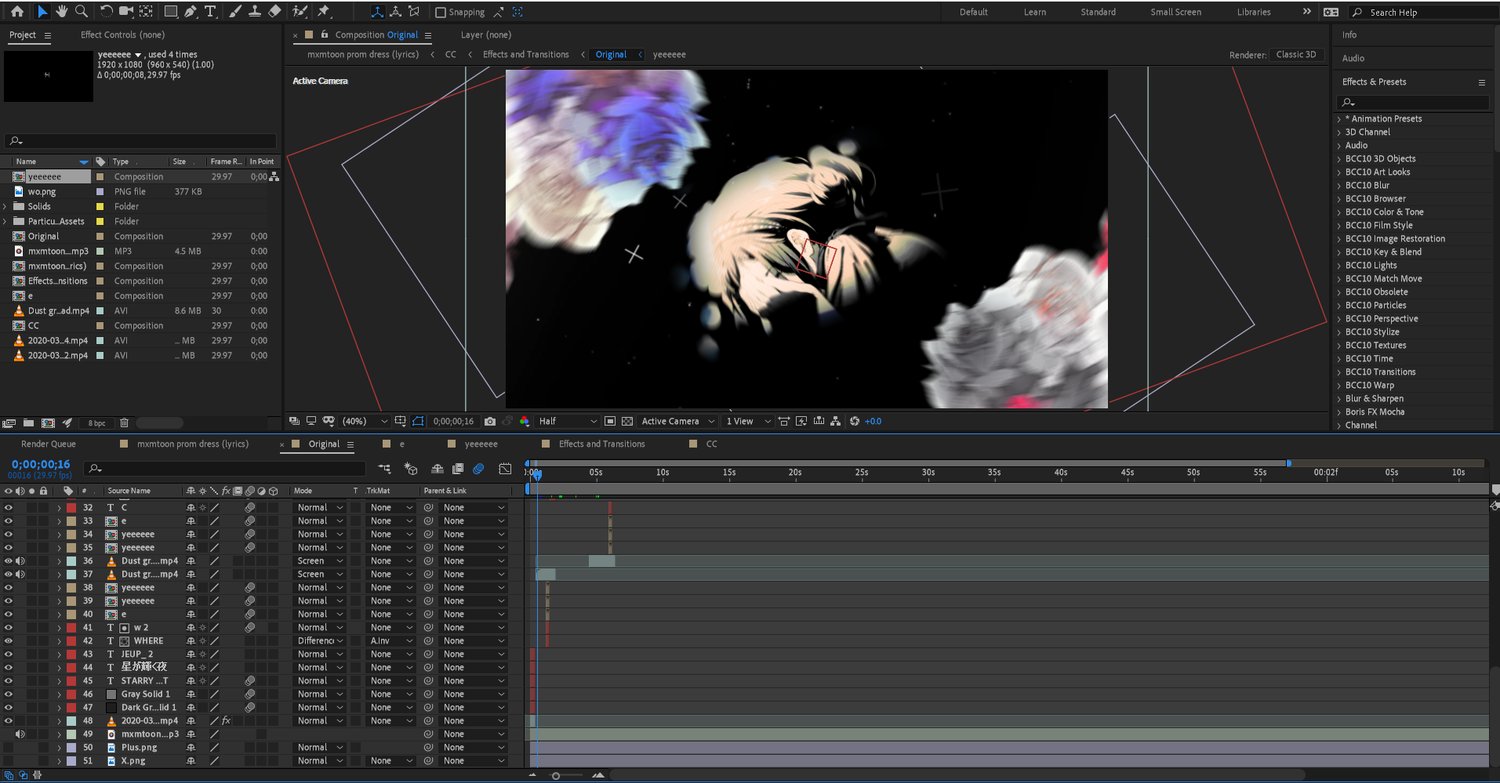Select the Horizontal Type tool

pyautogui.click(x=210, y=12)
